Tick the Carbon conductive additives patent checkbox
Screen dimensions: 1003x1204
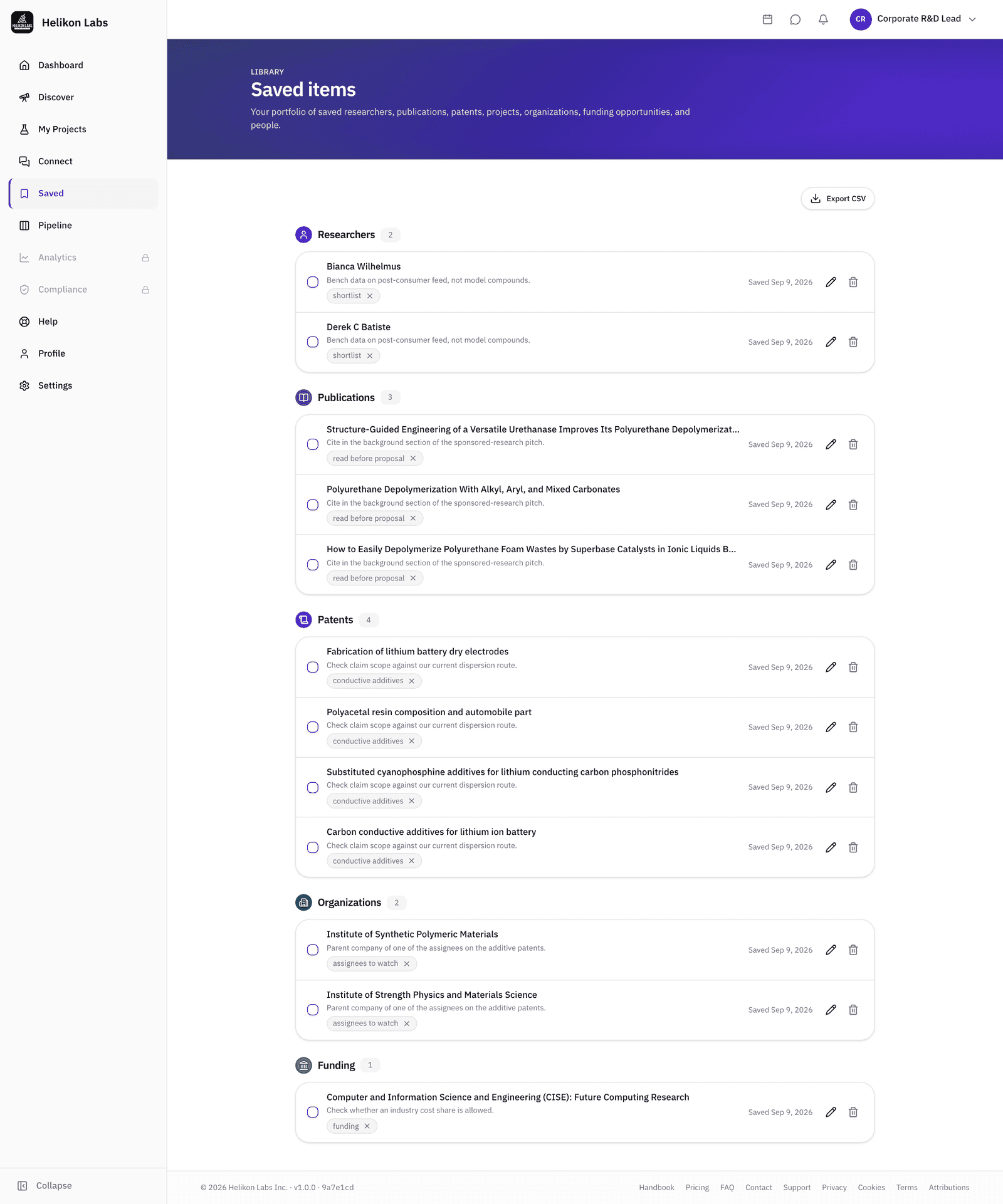pyautogui.click(x=313, y=847)
